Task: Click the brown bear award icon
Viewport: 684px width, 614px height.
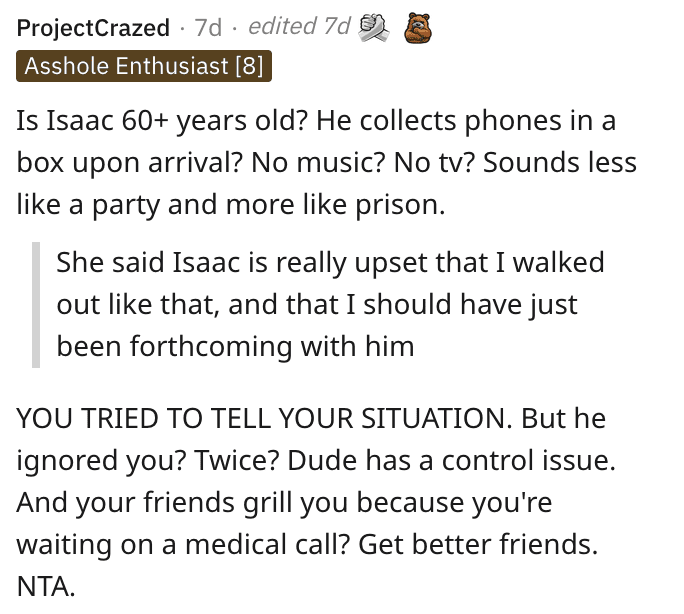Action: (418, 28)
